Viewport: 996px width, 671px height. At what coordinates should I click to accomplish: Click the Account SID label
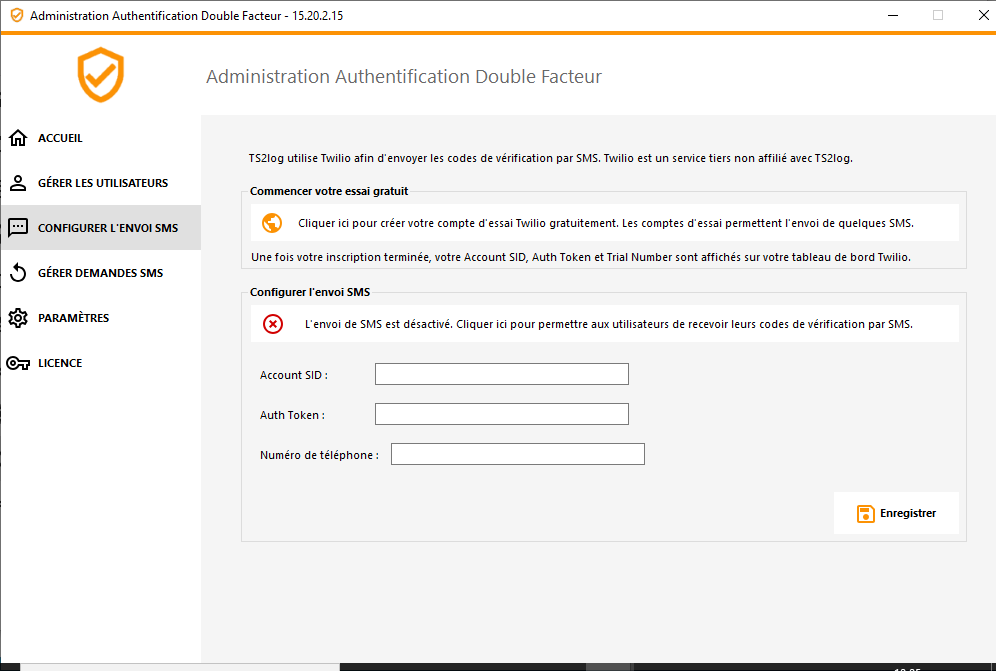coord(293,376)
